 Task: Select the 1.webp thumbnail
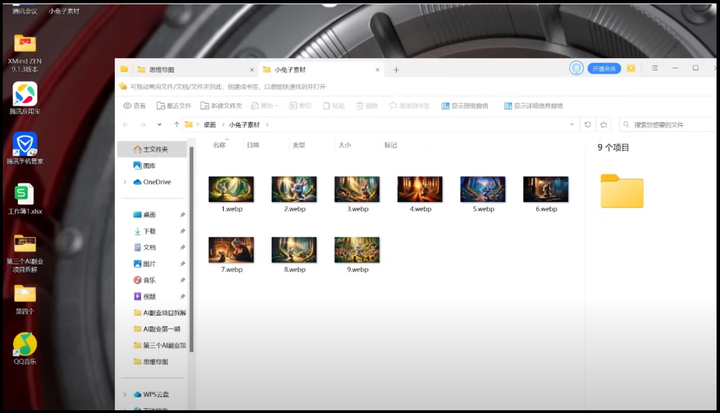pyautogui.click(x=231, y=189)
